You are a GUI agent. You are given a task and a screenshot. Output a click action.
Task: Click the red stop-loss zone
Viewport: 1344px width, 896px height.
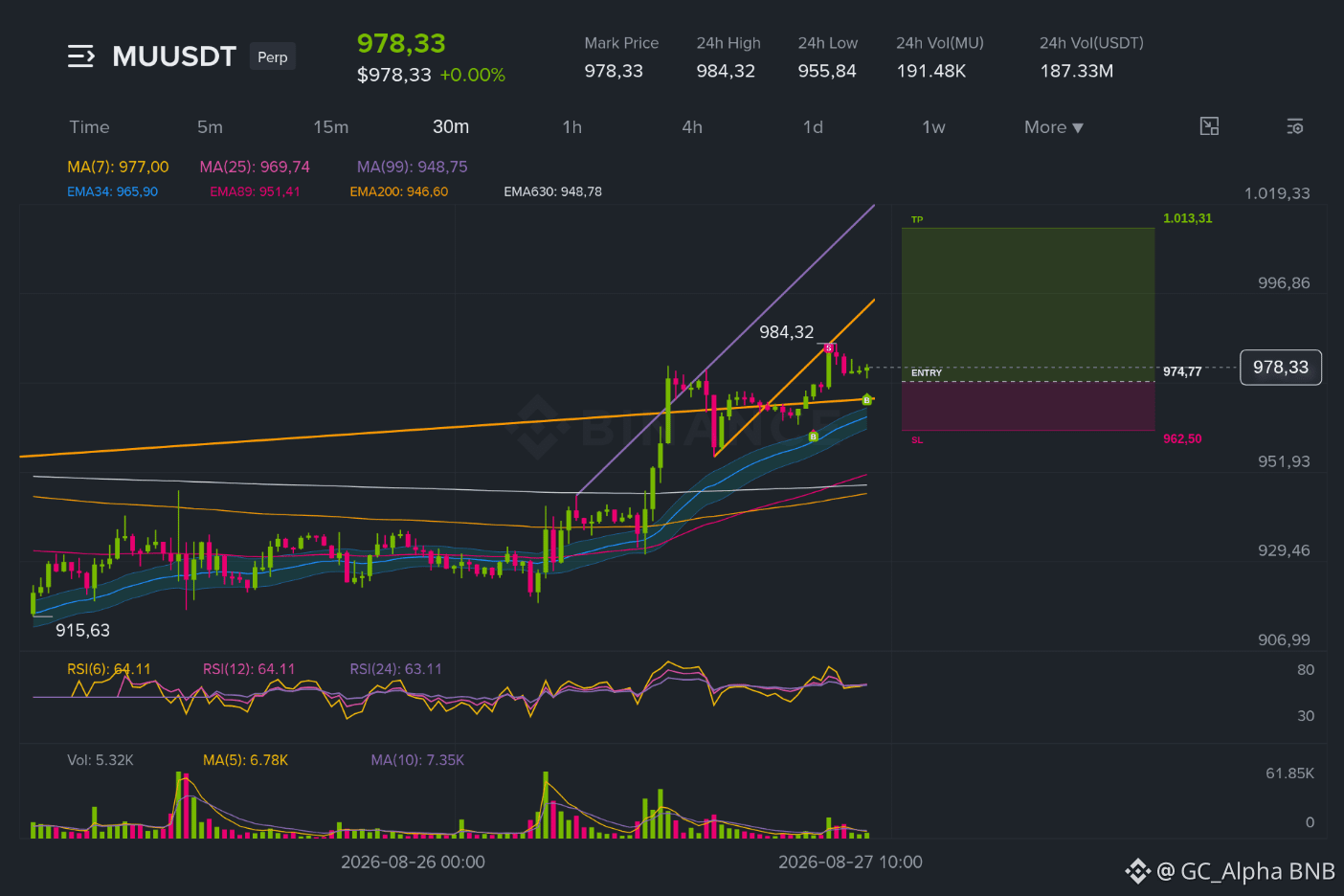(x=1028, y=407)
